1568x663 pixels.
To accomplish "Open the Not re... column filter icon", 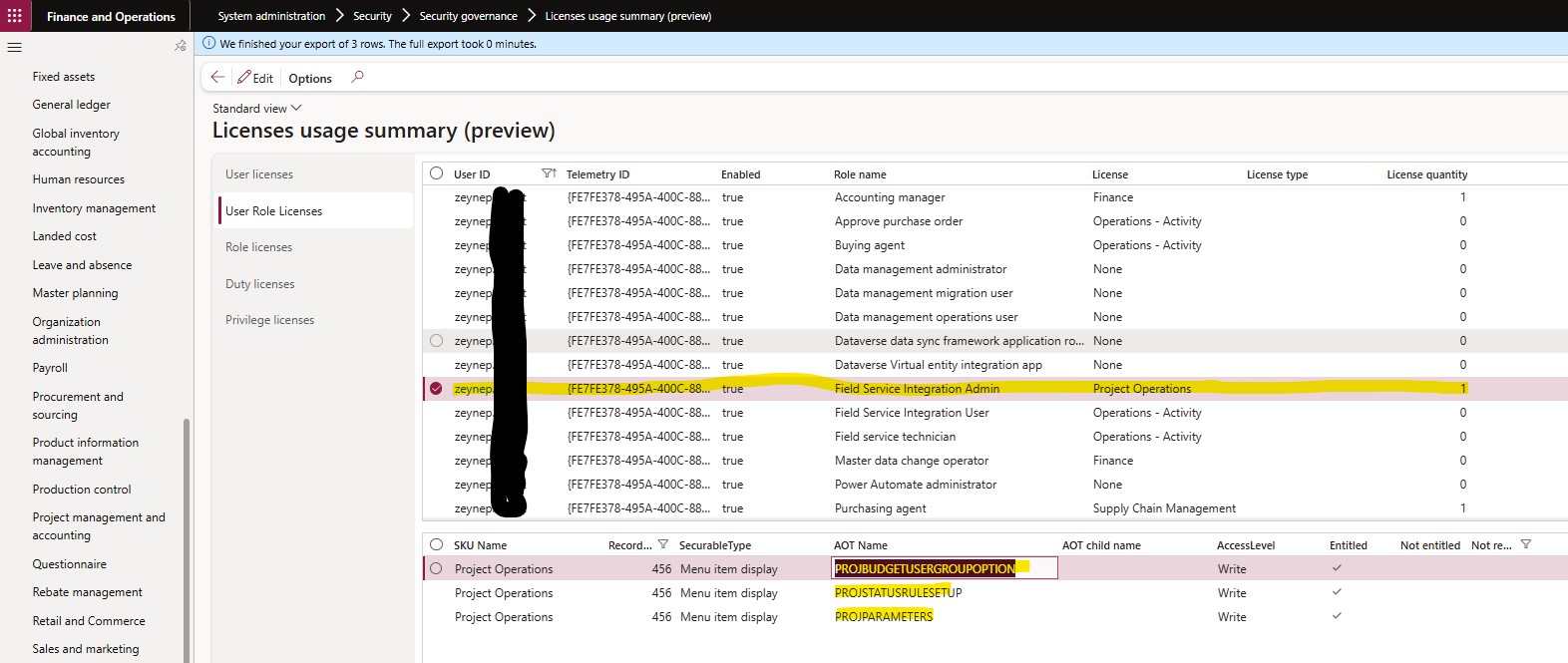I will click(1525, 544).
